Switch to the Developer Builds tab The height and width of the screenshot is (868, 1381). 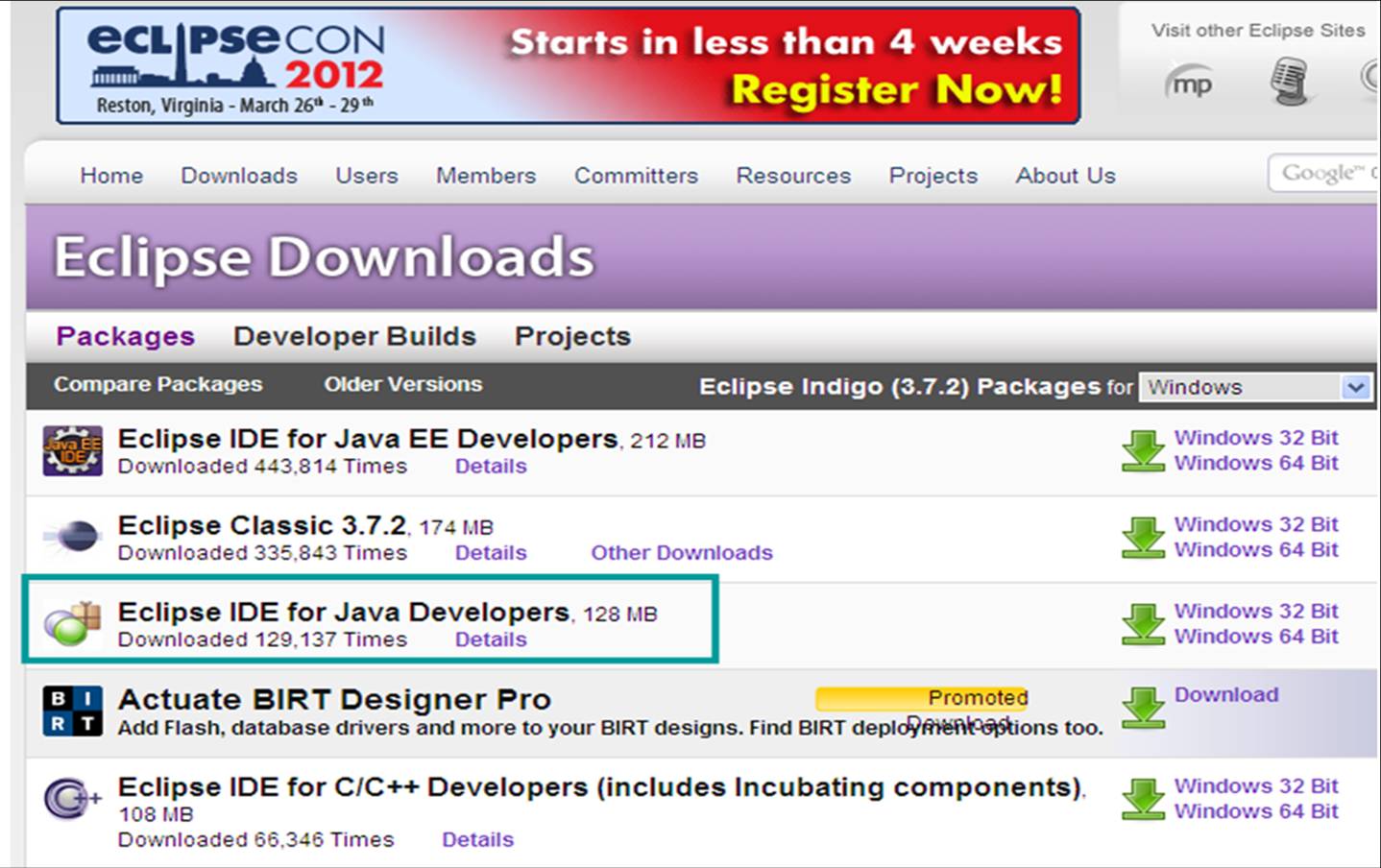coord(354,336)
